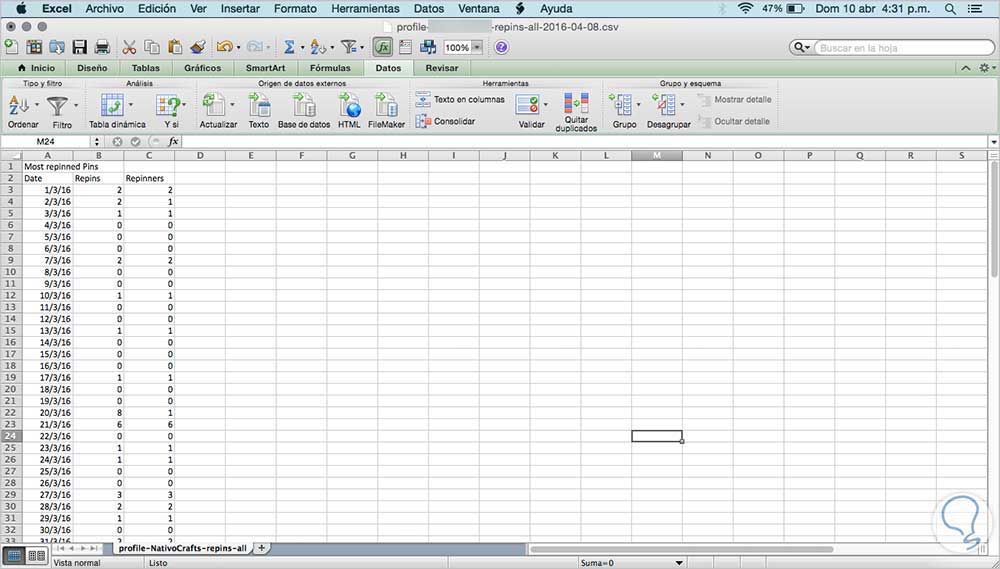The width and height of the screenshot is (1000, 569).
Task: Open the media browser icon
Action: [x=428, y=47]
